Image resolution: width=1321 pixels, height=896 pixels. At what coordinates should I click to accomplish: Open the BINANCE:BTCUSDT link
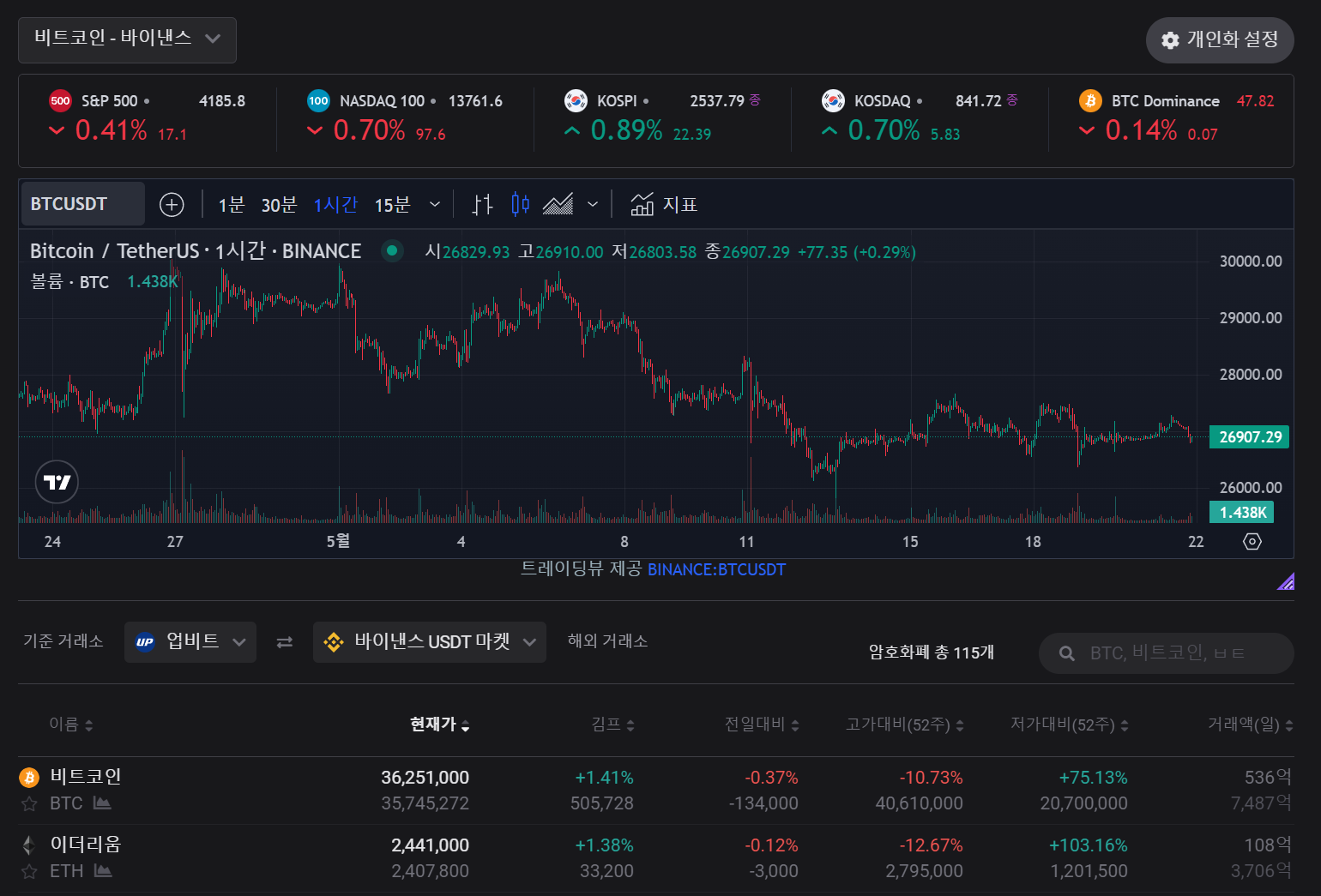click(x=716, y=569)
